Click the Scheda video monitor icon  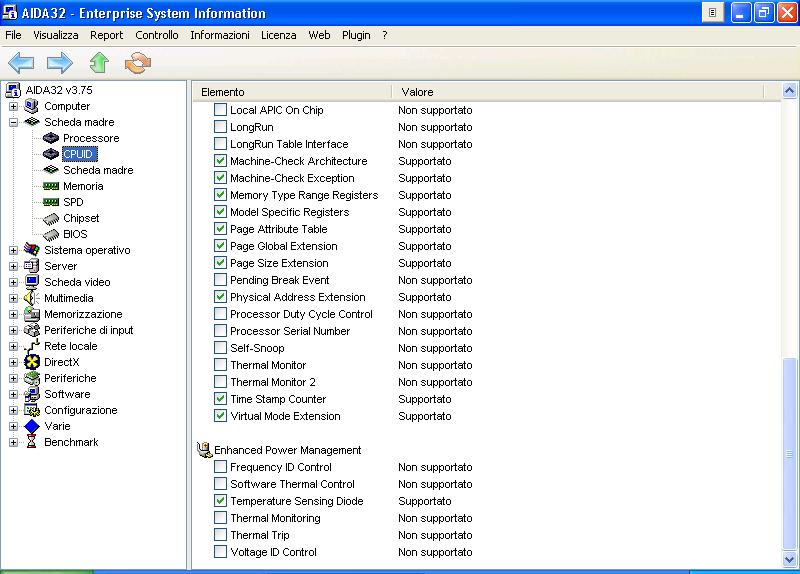[x=32, y=282]
